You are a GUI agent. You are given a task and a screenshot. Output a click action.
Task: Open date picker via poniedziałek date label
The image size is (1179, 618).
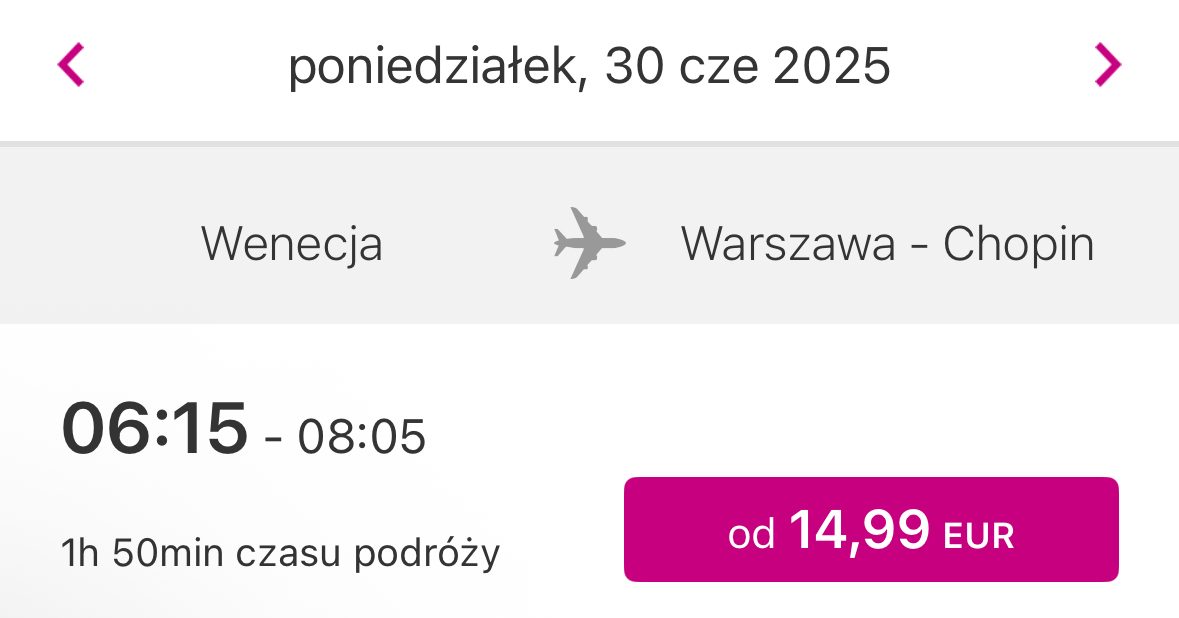pyautogui.click(x=590, y=66)
